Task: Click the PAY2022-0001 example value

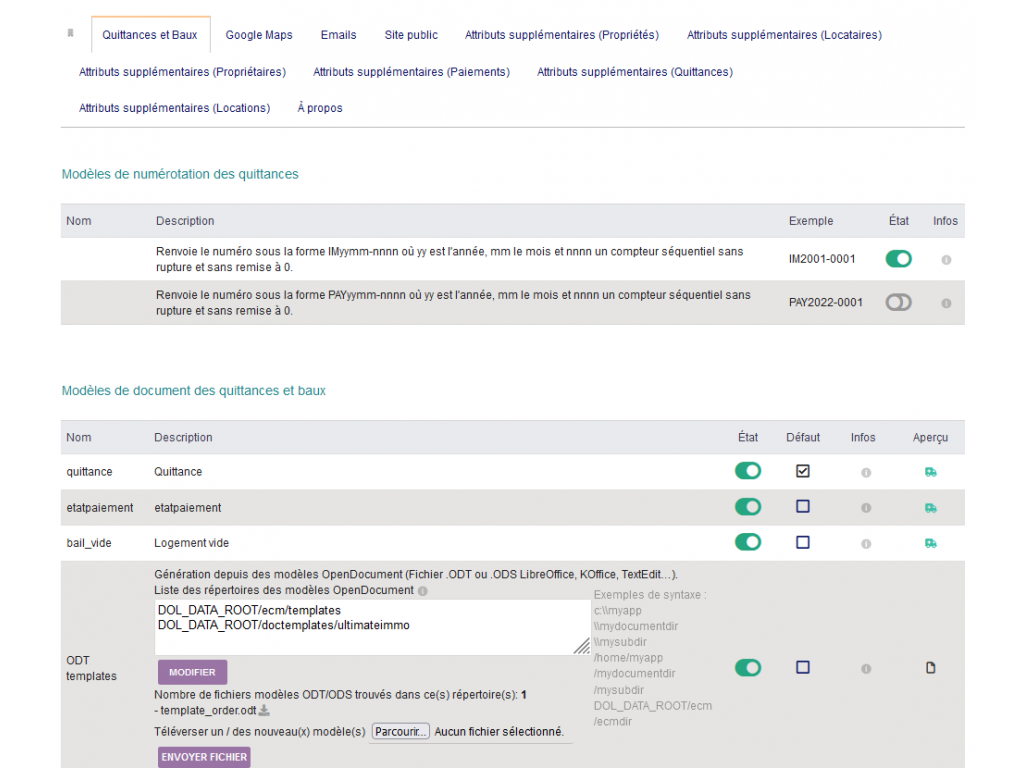Action: [825, 302]
